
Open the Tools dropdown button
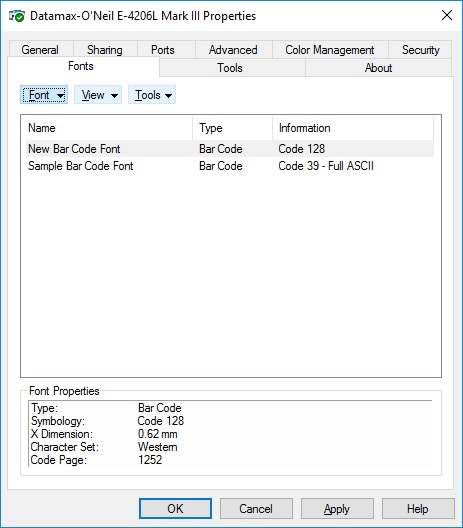(152, 95)
